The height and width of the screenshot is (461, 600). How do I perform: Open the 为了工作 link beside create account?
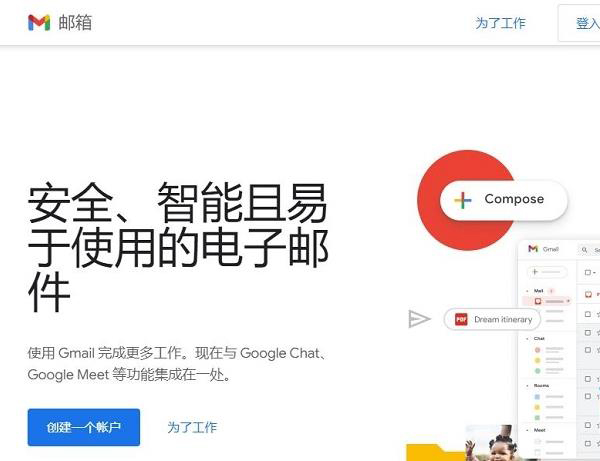[x=192, y=427]
